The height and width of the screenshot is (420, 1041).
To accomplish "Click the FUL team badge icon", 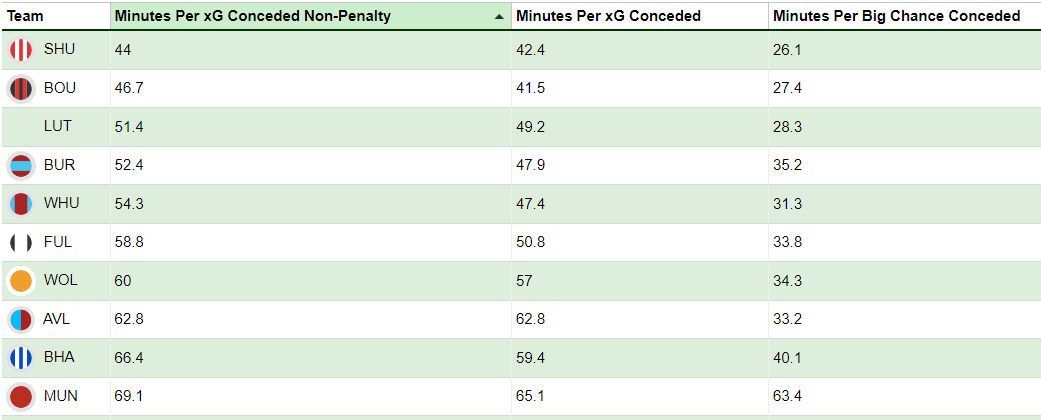I will pyautogui.click(x=21, y=243).
